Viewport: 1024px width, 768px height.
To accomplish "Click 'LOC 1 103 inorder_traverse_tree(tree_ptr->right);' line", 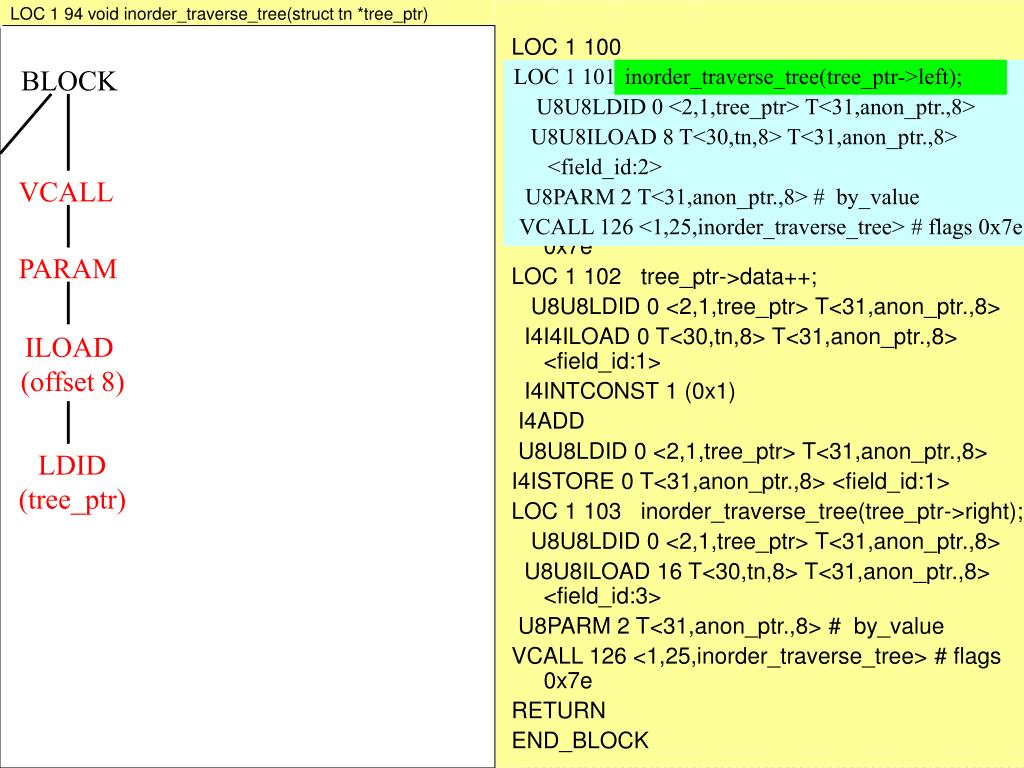I will tap(767, 511).
